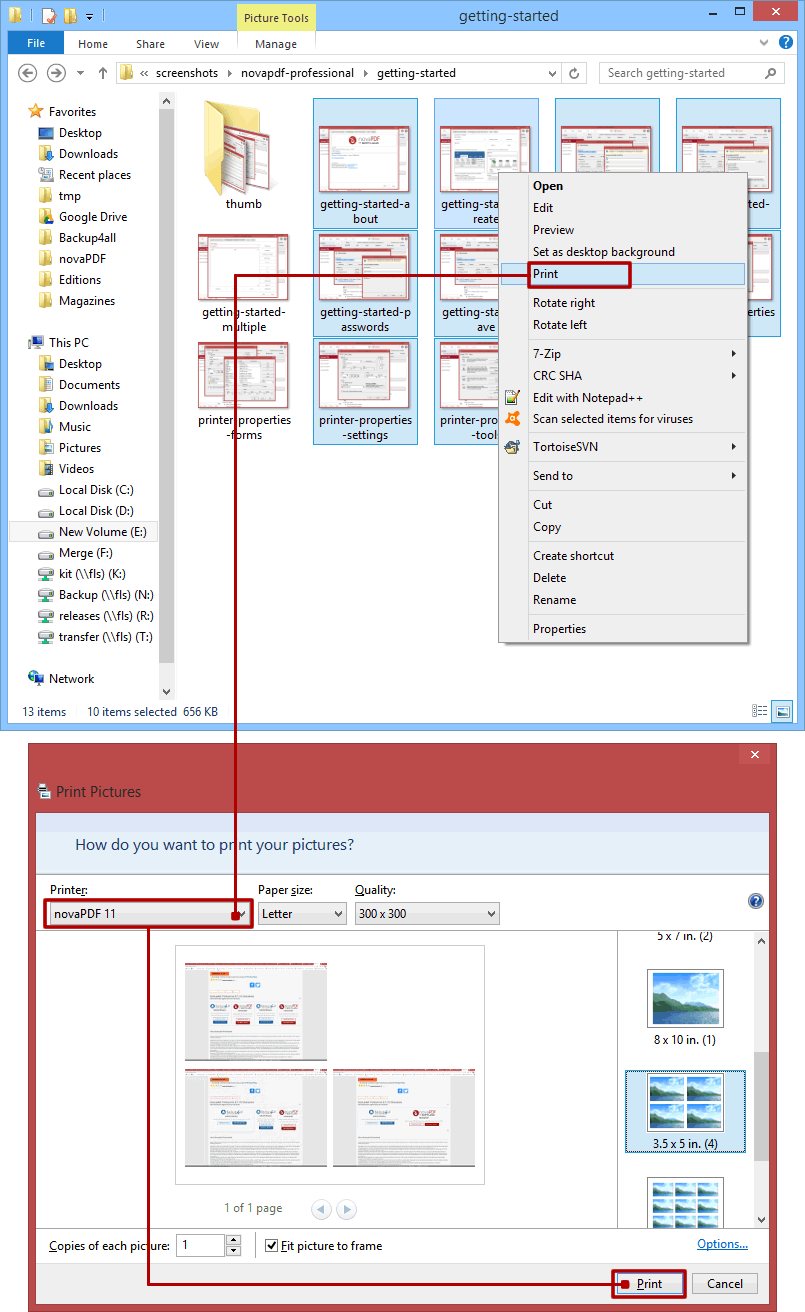Select Rotate right in context menu

pyautogui.click(x=564, y=303)
